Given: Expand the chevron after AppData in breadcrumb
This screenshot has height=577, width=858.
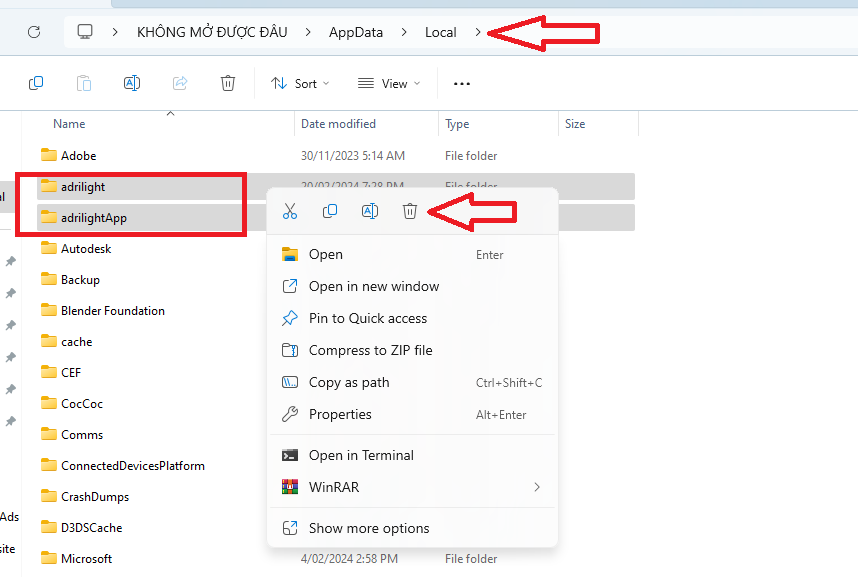Looking at the screenshot, I should point(404,32).
